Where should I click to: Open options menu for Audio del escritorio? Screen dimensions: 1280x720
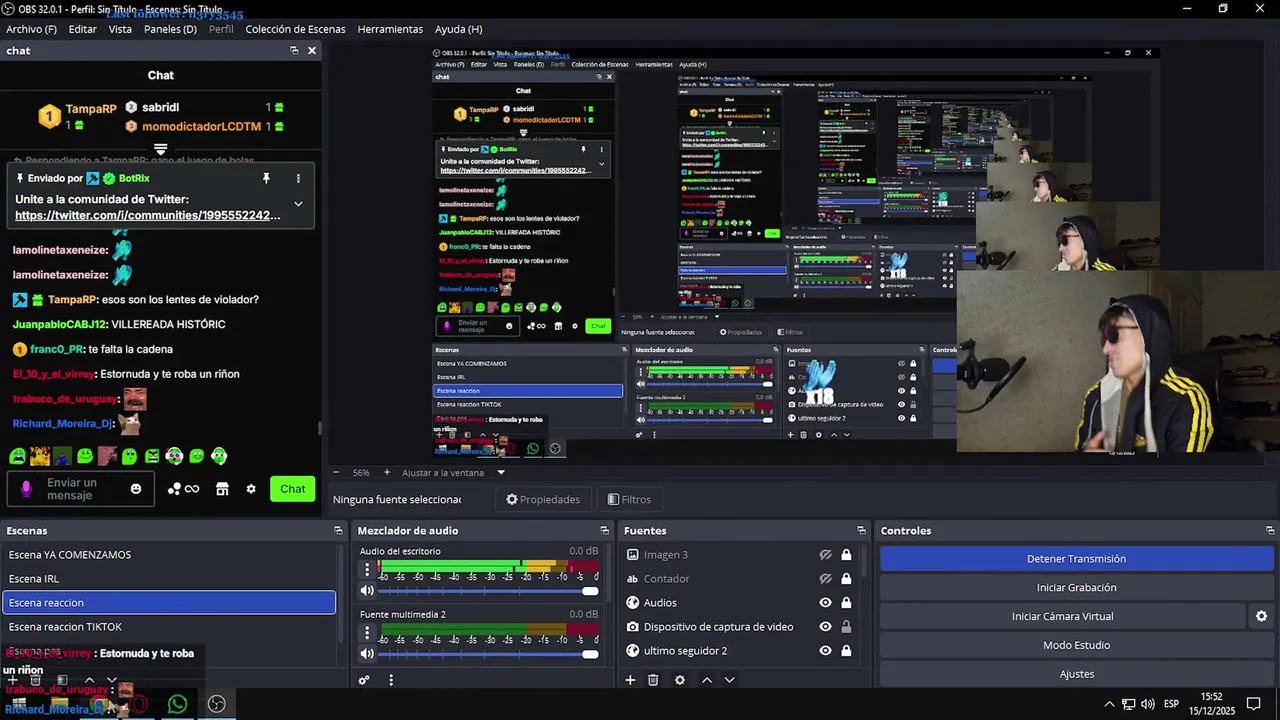click(367, 570)
